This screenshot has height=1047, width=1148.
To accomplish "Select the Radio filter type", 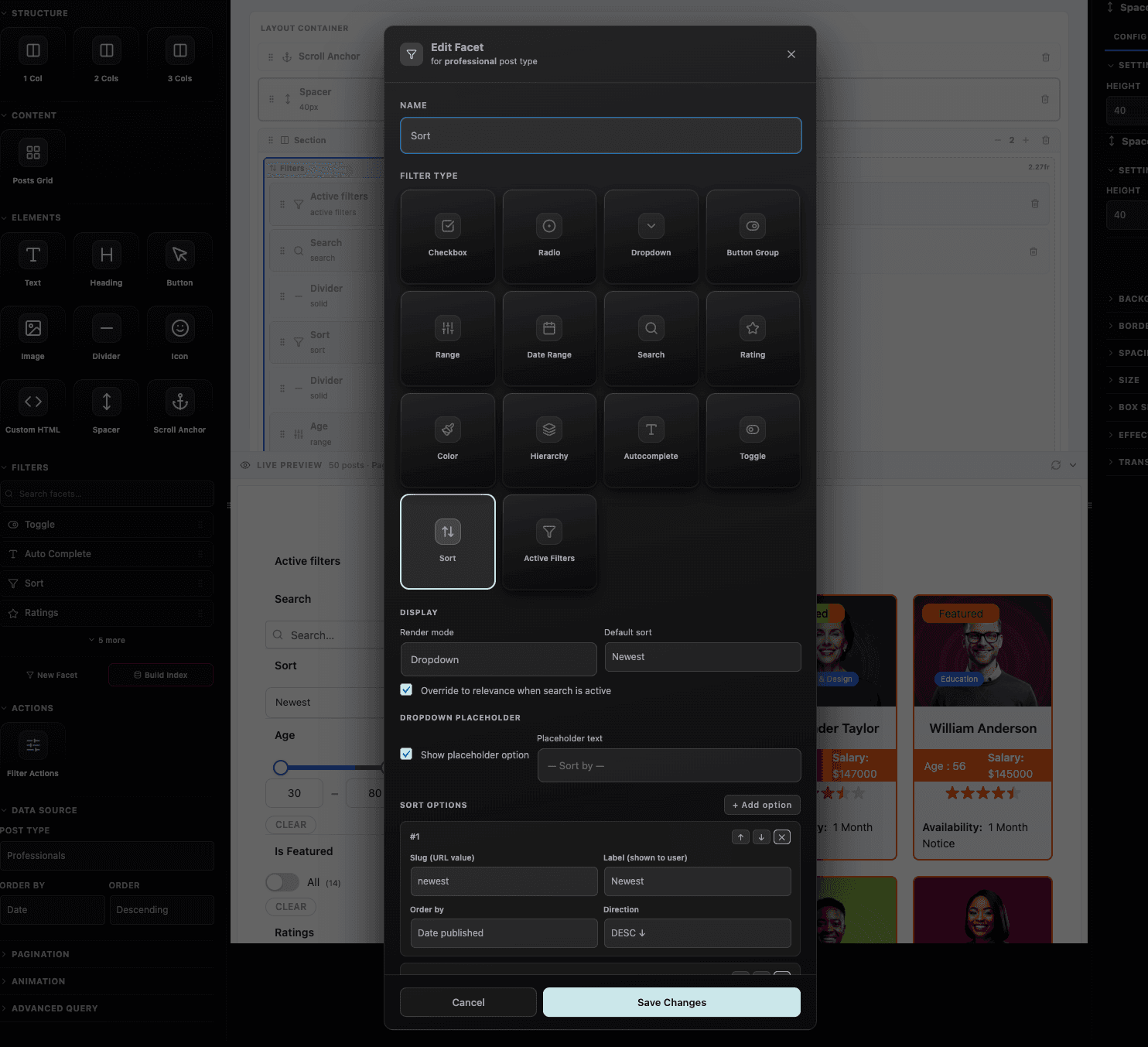I will point(549,236).
